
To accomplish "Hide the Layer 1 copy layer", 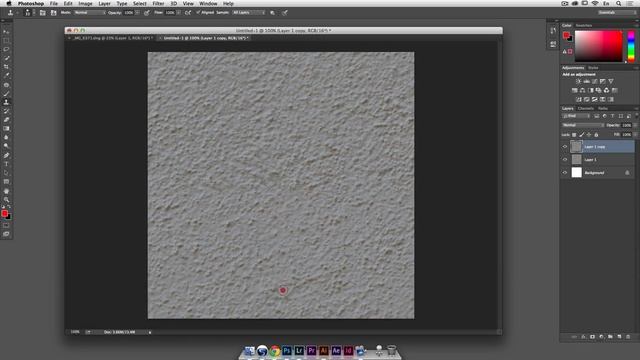I will (x=565, y=147).
